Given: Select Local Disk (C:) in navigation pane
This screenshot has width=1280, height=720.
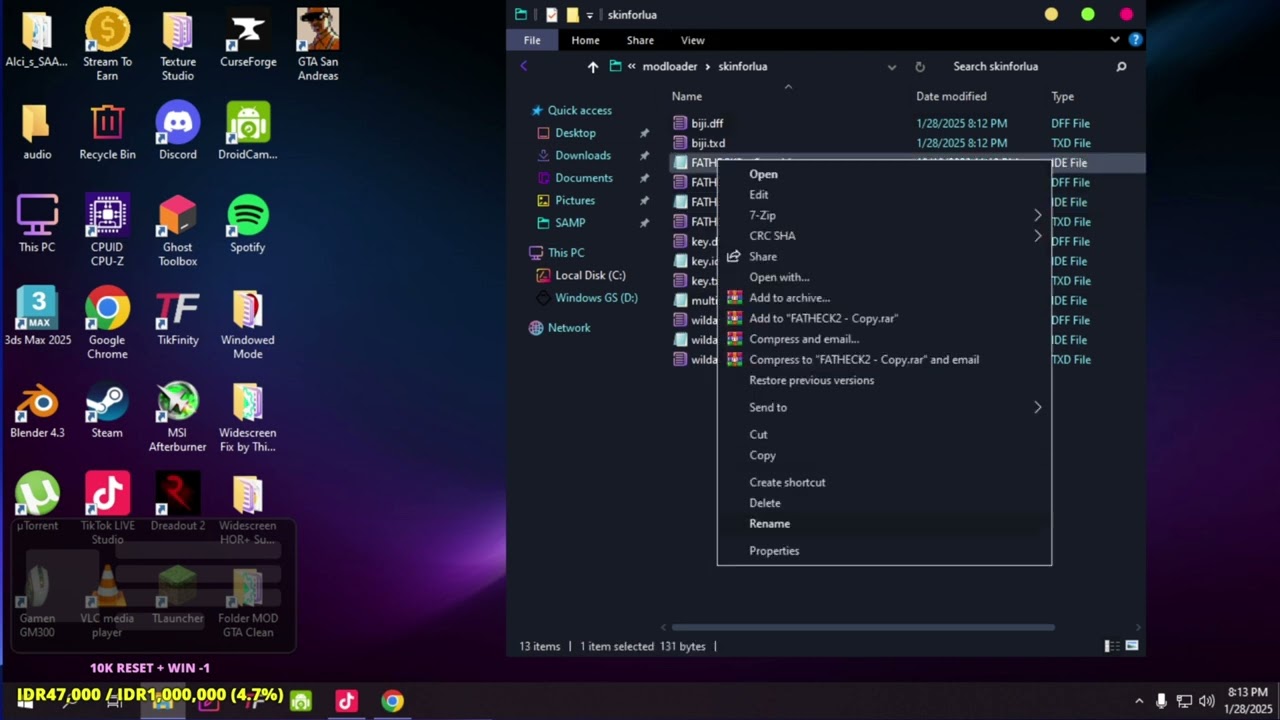Looking at the screenshot, I should (x=590, y=275).
